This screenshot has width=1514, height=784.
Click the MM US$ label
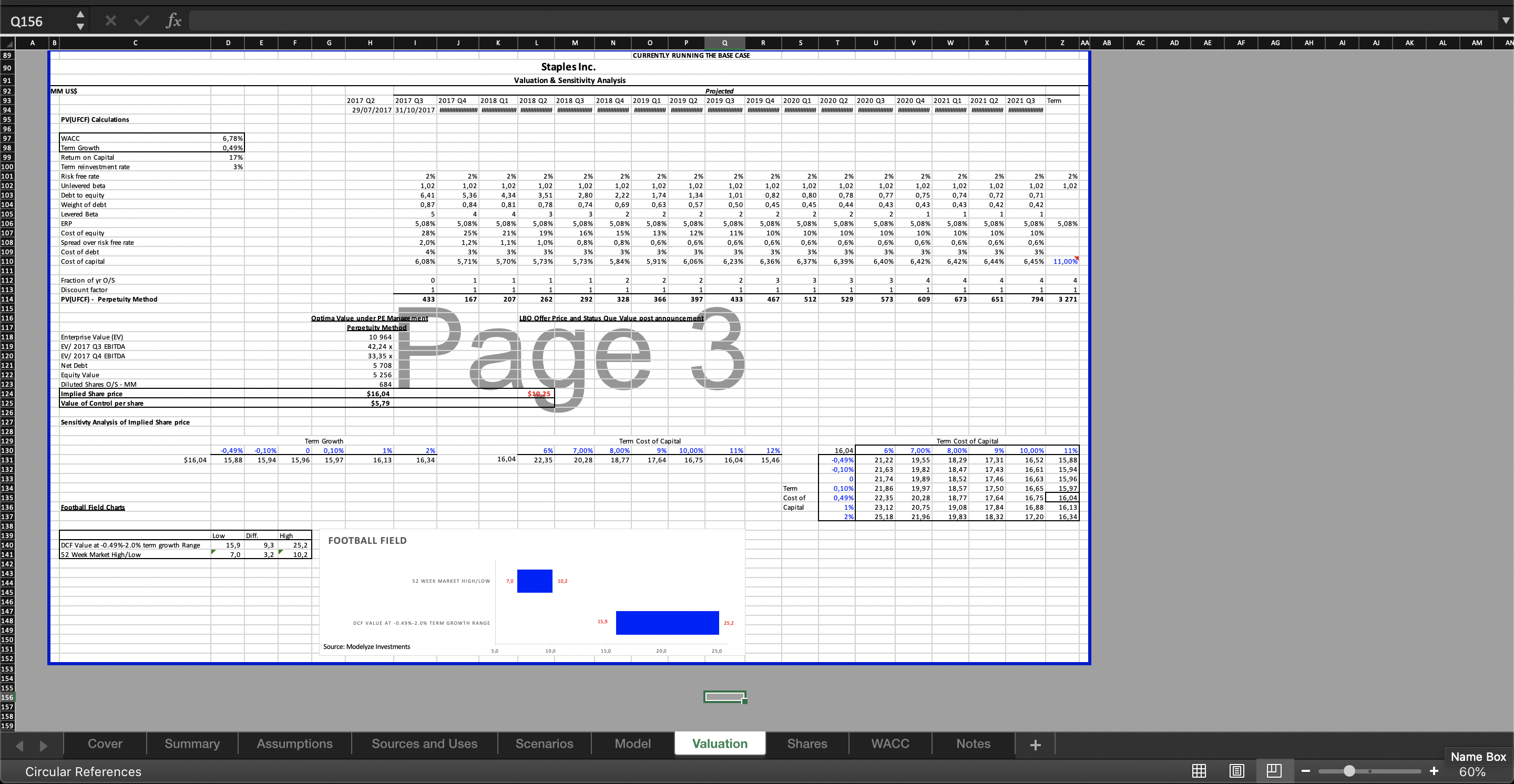[x=64, y=91]
